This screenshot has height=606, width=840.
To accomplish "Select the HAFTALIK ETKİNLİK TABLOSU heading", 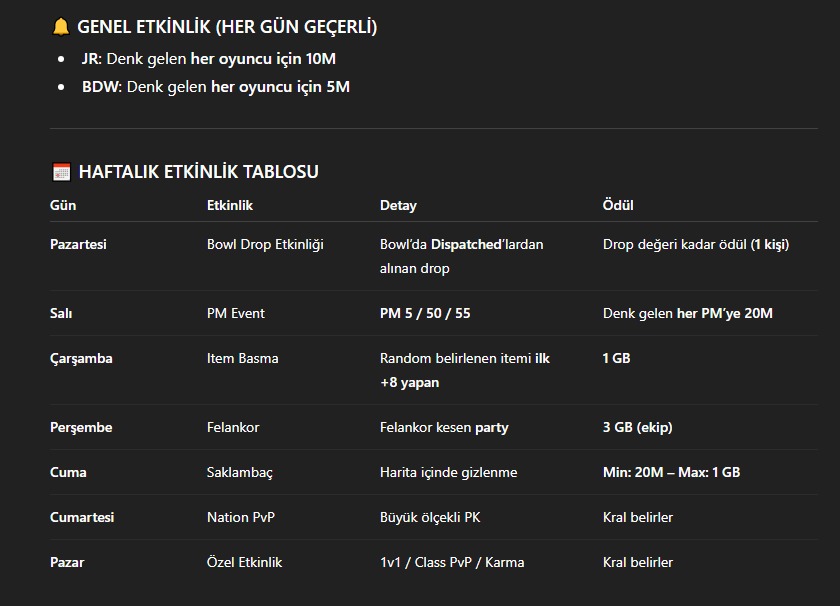I will pos(199,172).
